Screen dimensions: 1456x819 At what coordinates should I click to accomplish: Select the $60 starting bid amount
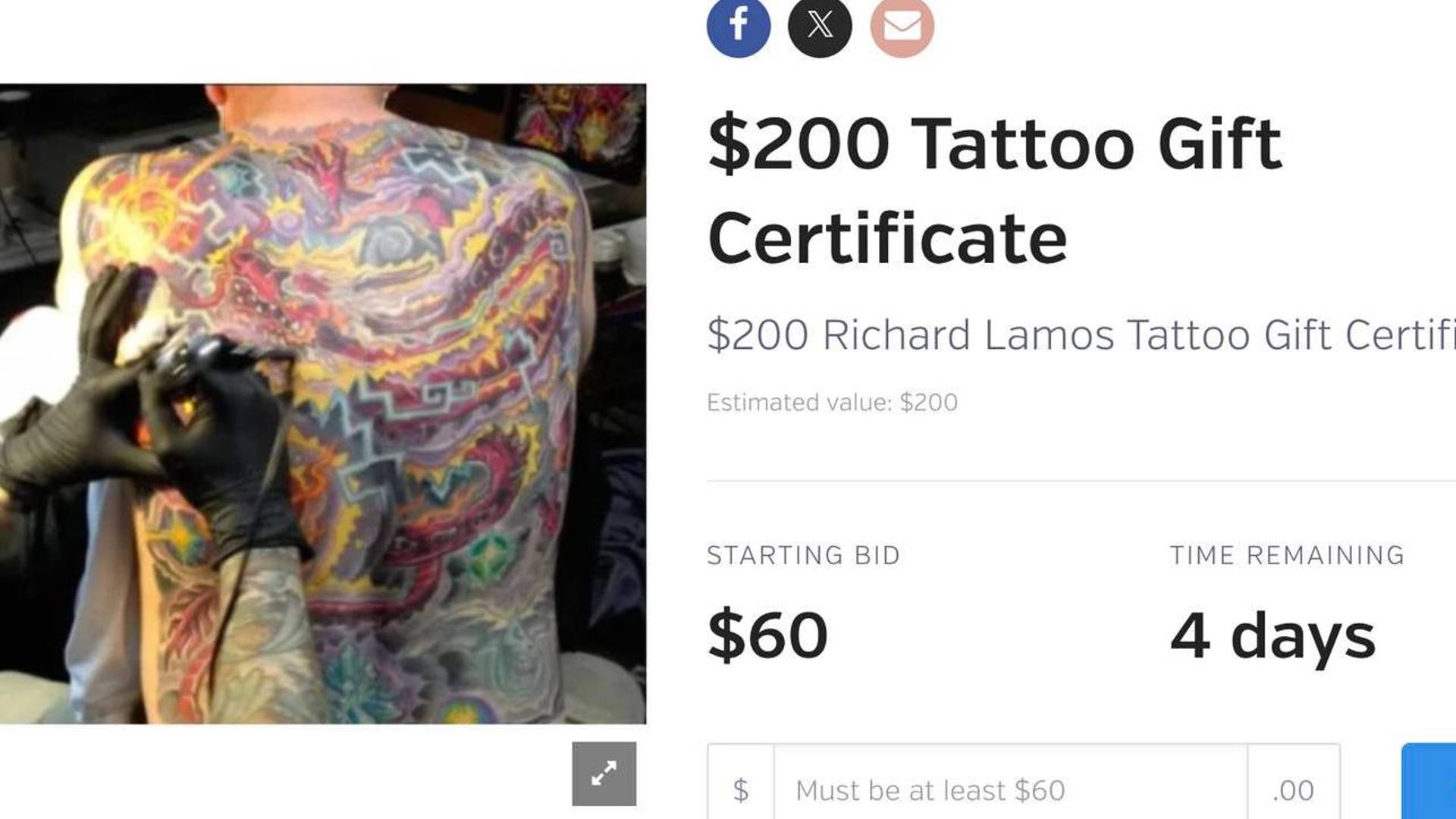click(767, 634)
